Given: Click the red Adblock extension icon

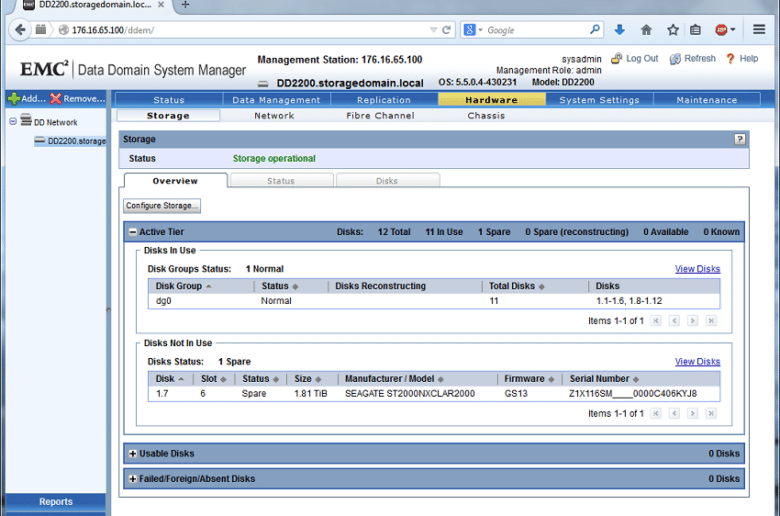Looking at the screenshot, I should [x=721, y=30].
